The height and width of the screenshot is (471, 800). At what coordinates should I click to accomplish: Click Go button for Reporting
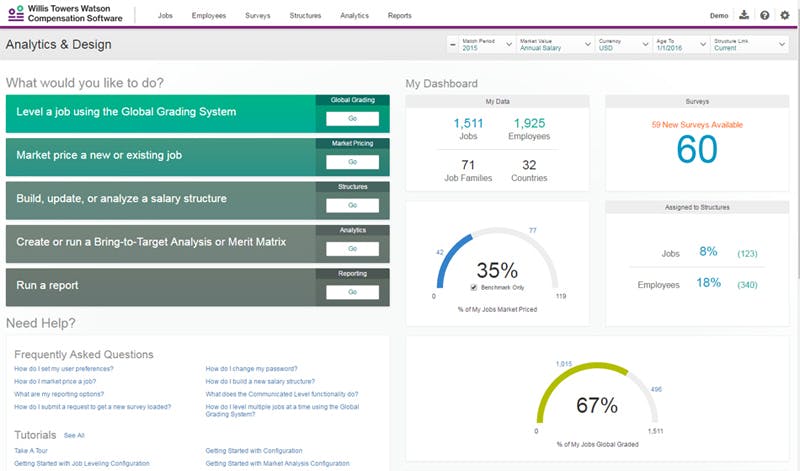pyautogui.click(x=353, y=292)
